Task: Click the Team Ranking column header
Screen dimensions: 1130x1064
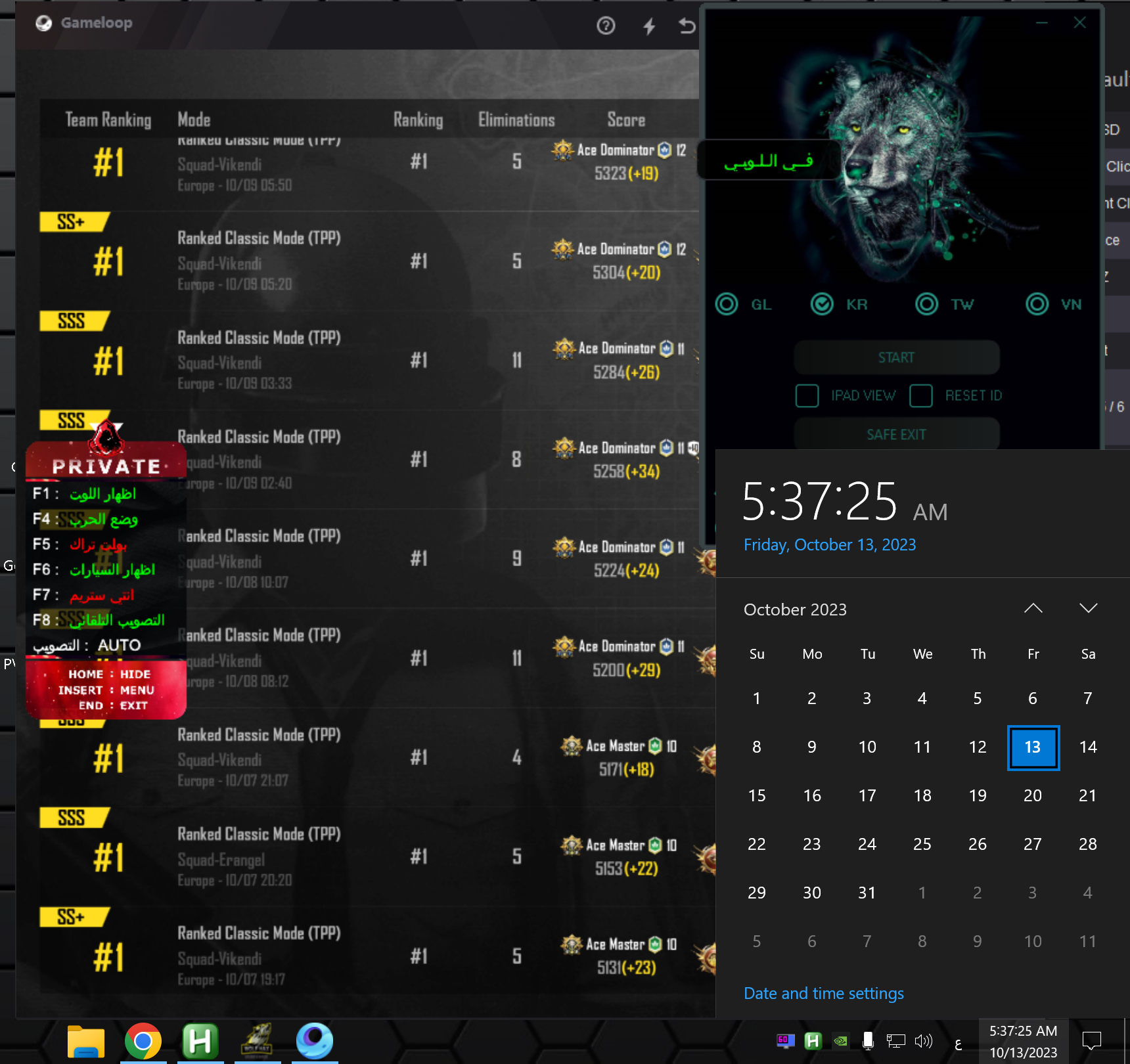Action: click(108, 120)
